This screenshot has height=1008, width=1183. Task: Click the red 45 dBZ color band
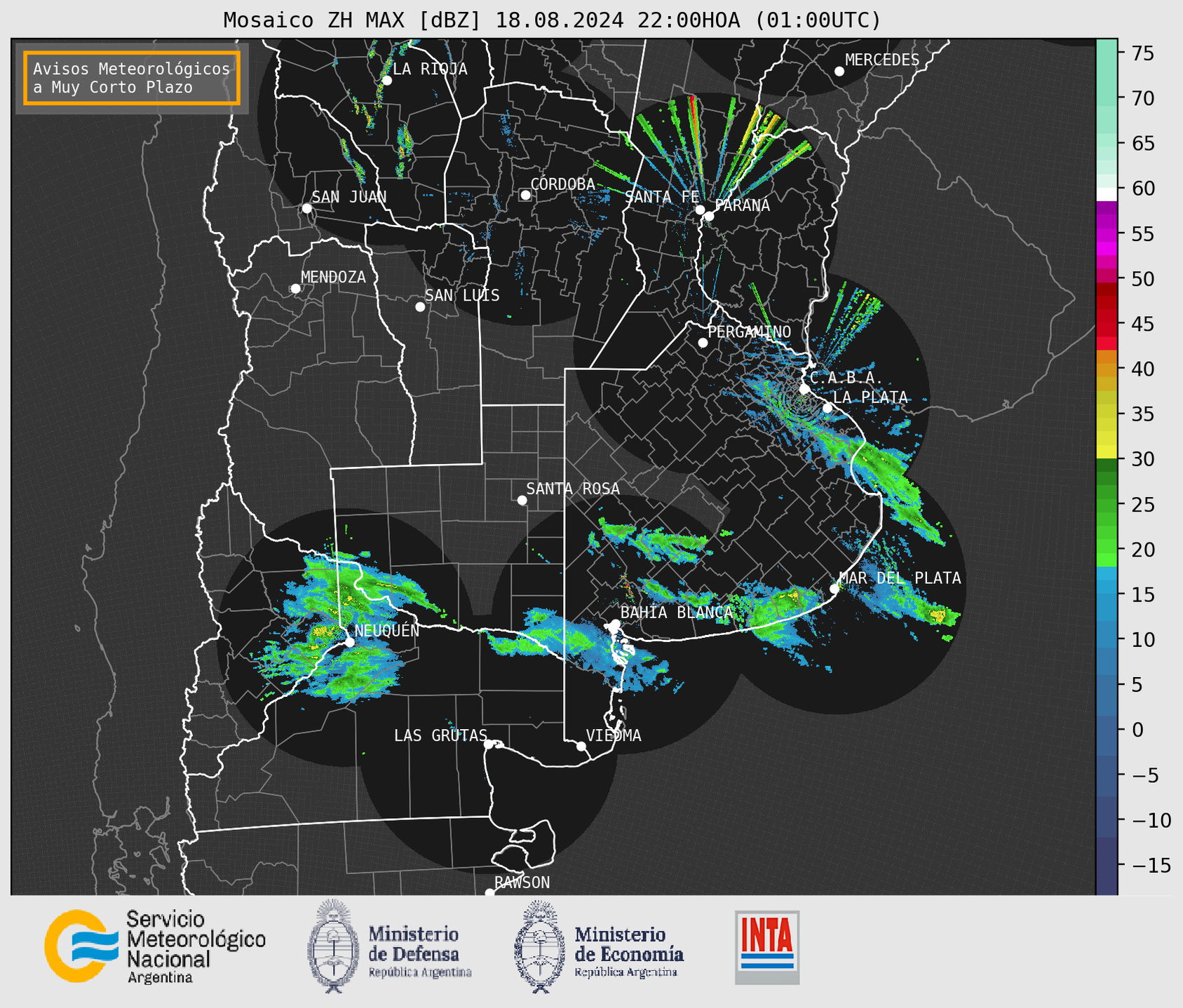[1107, 324]
